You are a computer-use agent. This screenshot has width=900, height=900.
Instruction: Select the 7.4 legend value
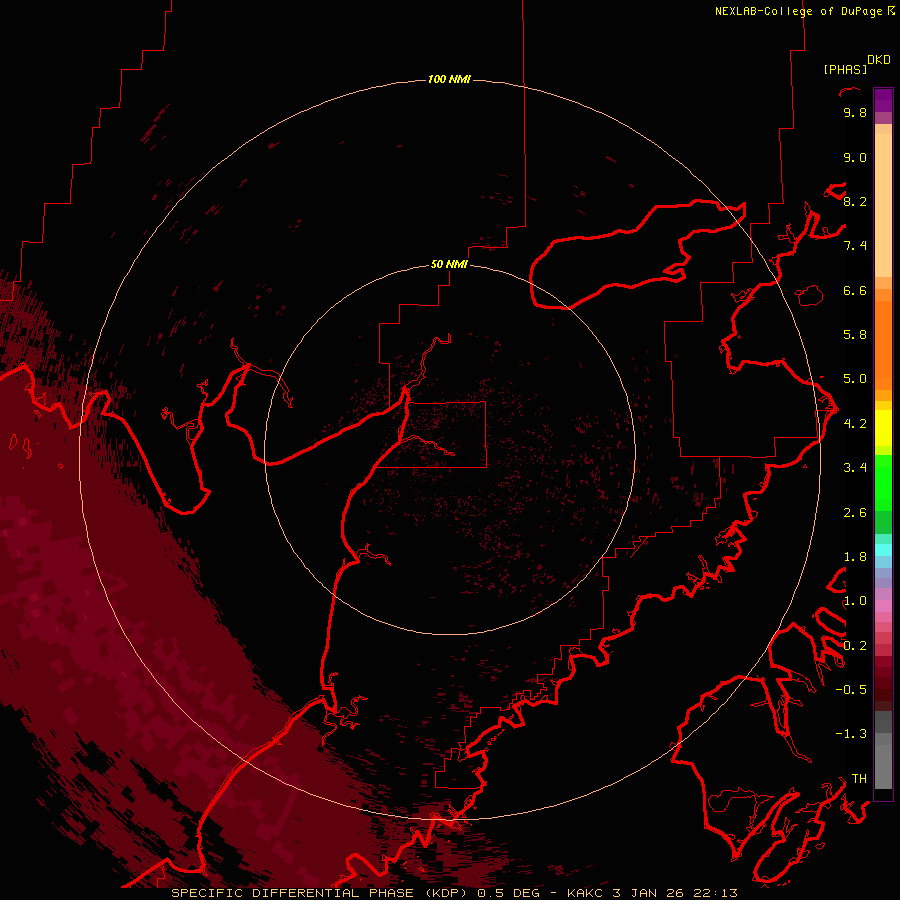coord(855,246)
